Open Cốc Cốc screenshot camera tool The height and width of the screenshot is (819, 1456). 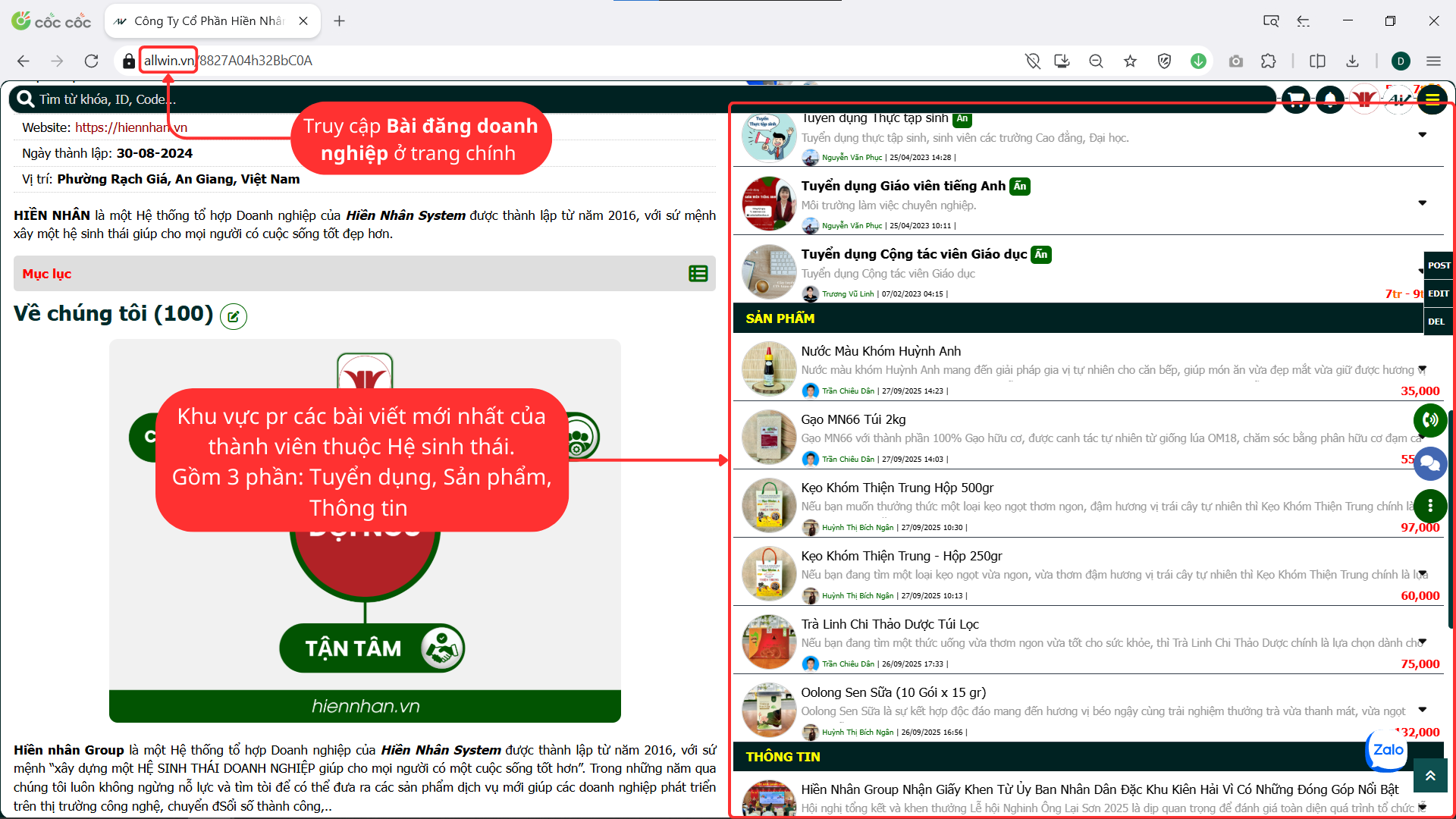(1235, 61)
